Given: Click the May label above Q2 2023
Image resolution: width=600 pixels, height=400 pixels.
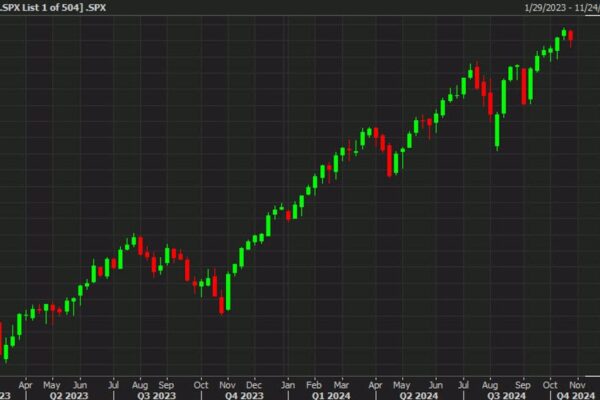Looking at the screenshot, I should coord(52,385).
